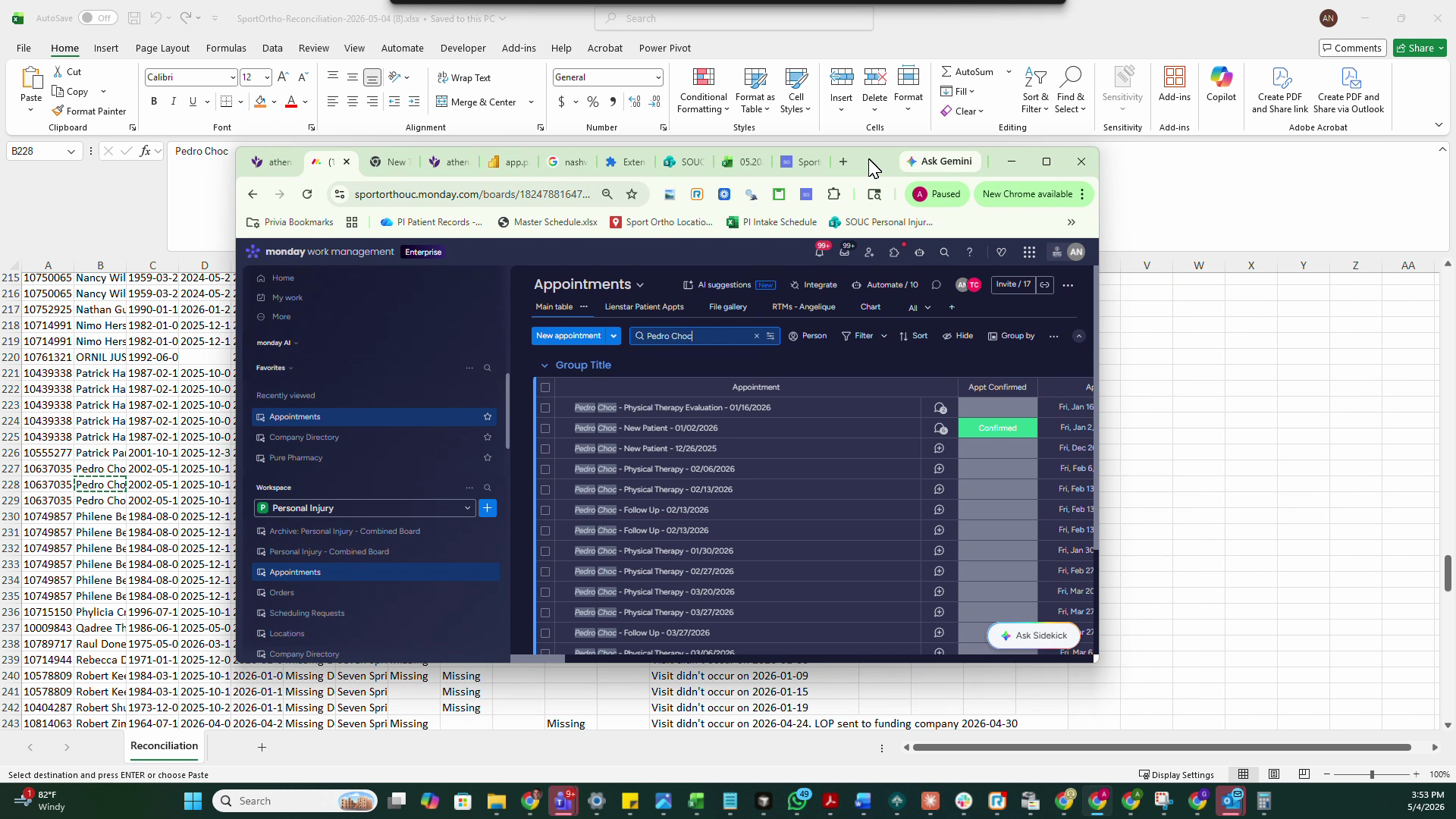Viewport: 1456px width, 819px height.
Task: Open the Excel number format dropdown
Action: click(657, 77)
